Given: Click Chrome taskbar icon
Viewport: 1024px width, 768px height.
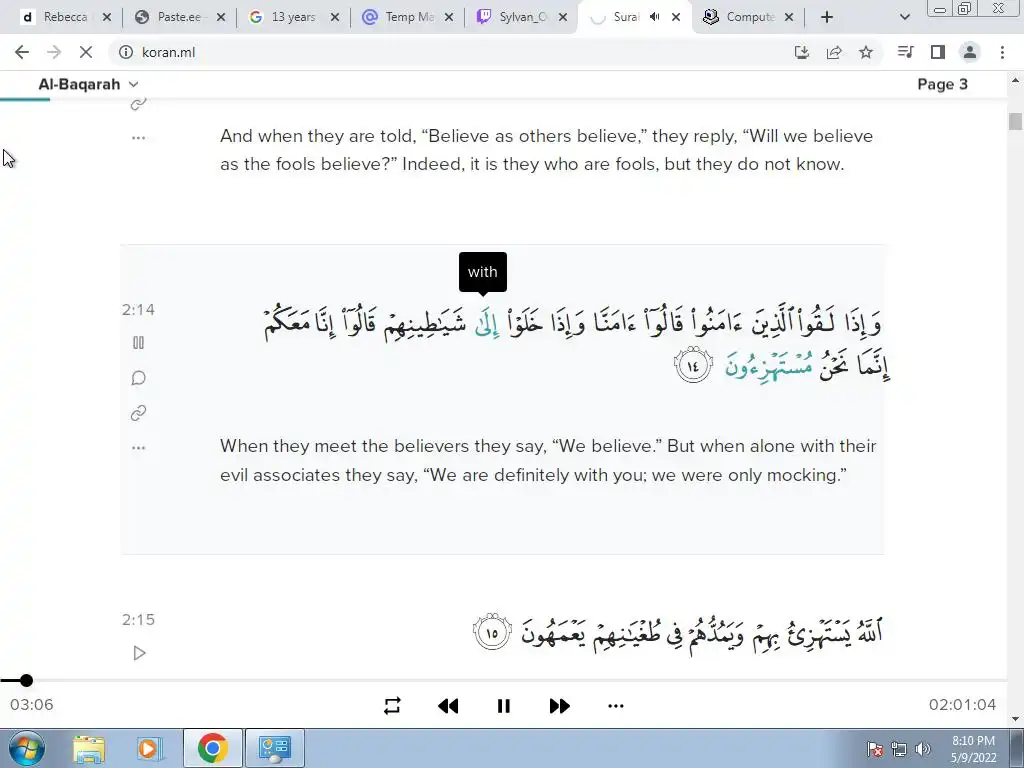Looking at the screenshot, I should tap(212, 748).
